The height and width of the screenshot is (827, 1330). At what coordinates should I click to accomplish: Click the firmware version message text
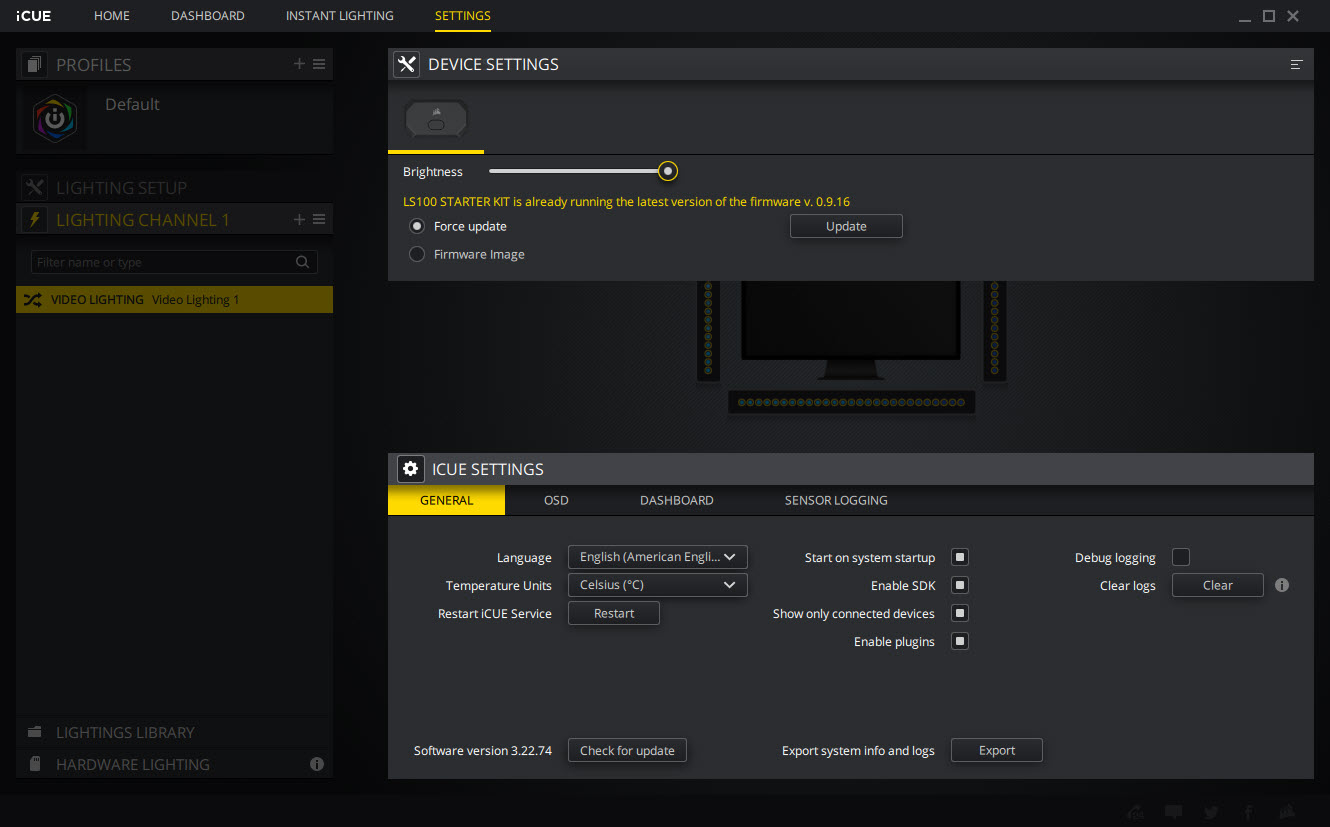[626, 201]
